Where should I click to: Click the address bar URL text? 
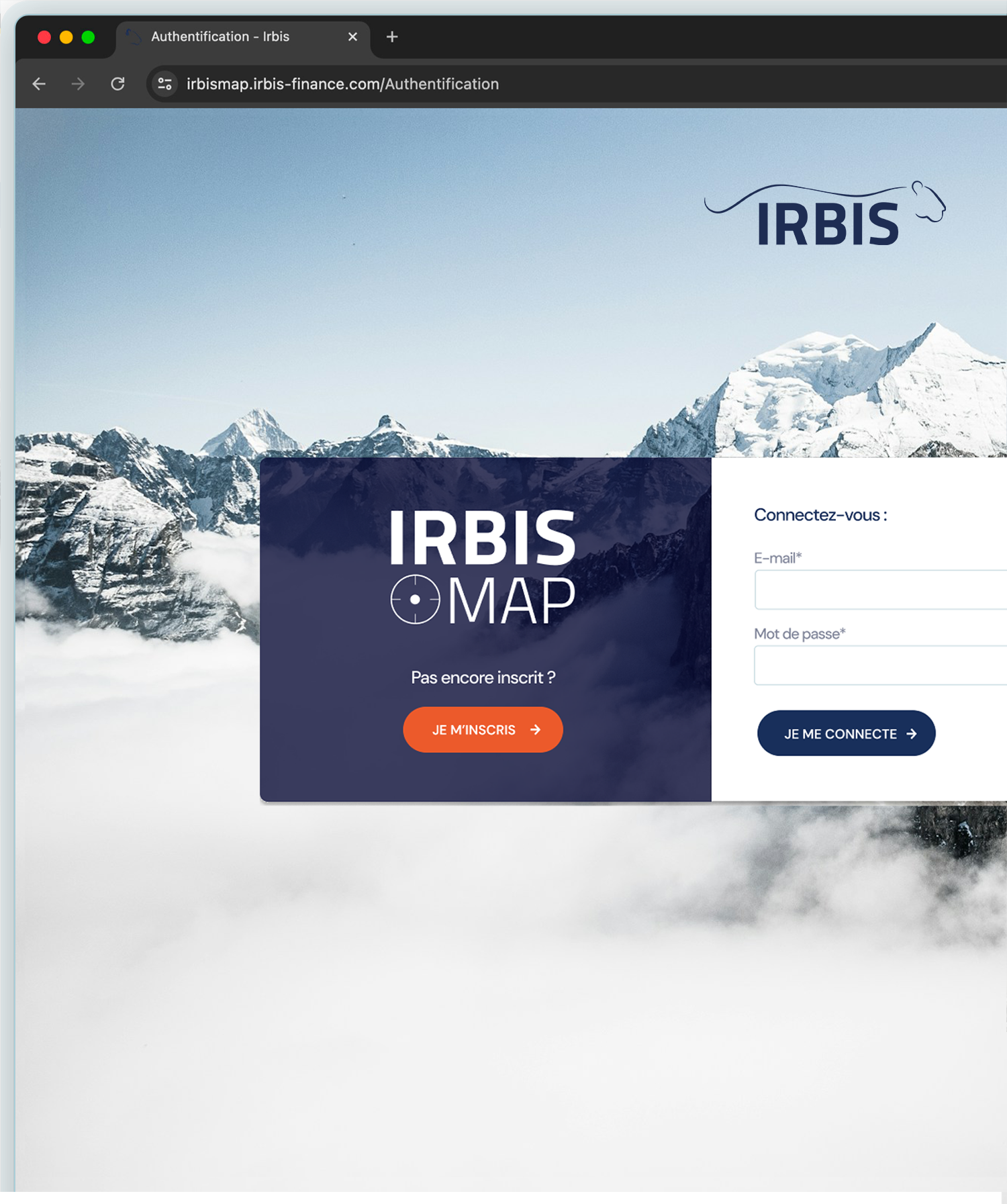coord(342,84)
